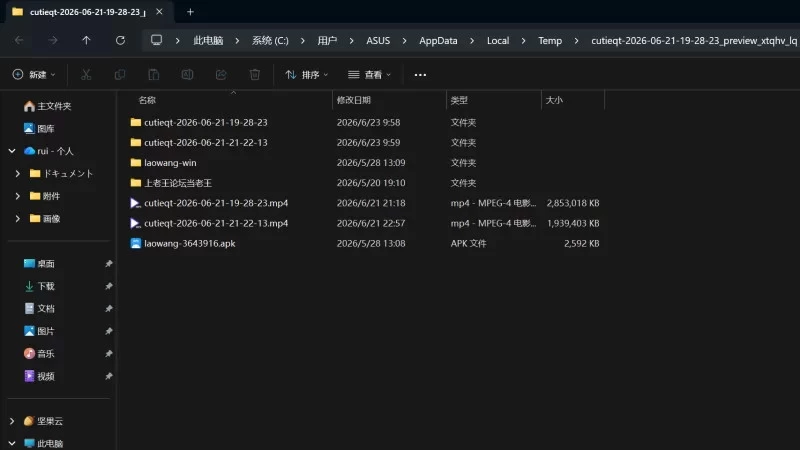Viewport: 800px width, 450px height.
Task: Click the Share icon in toolbar
Action: 221,74
